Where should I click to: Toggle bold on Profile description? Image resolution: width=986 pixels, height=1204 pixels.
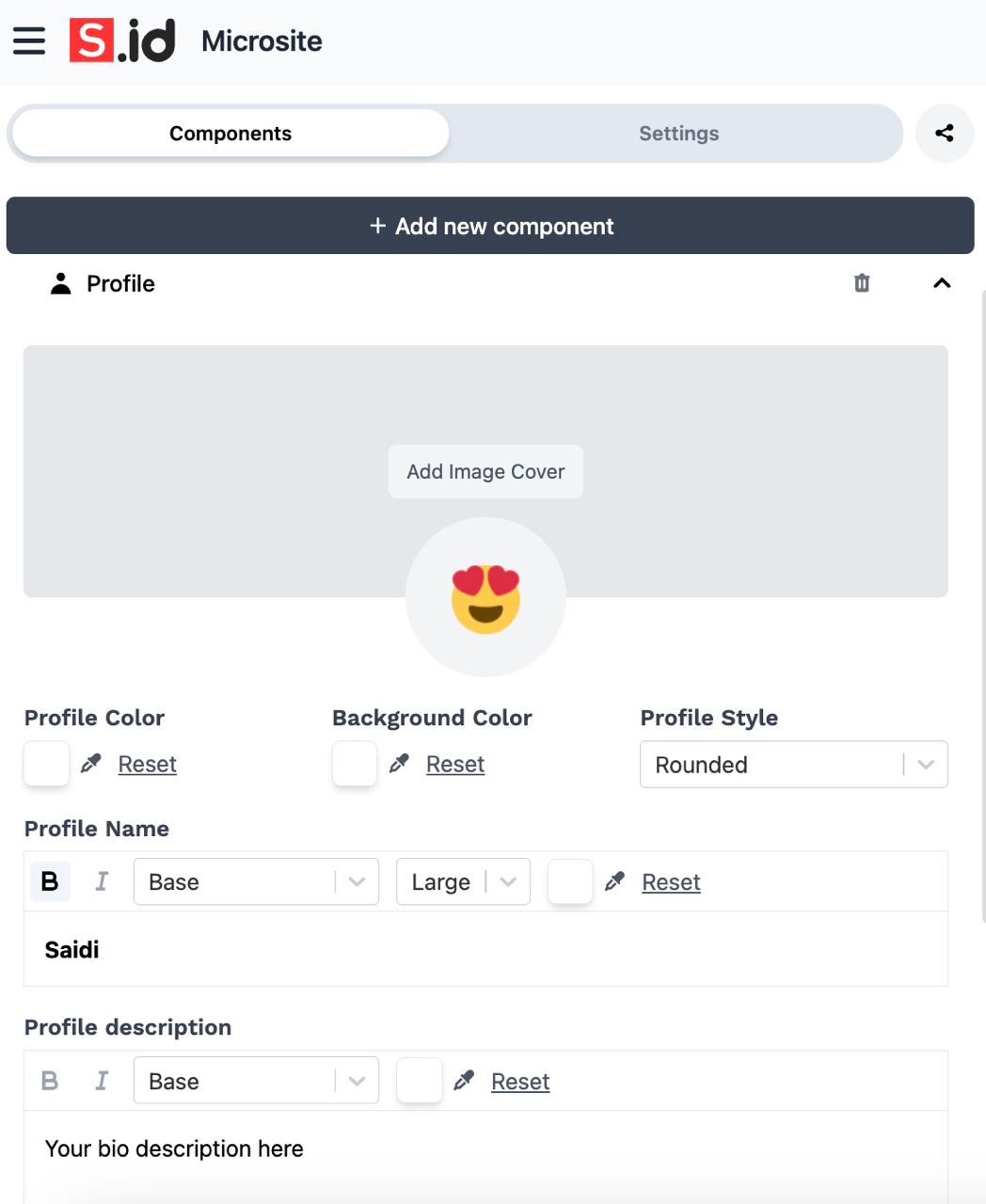tap(50, 1081)
